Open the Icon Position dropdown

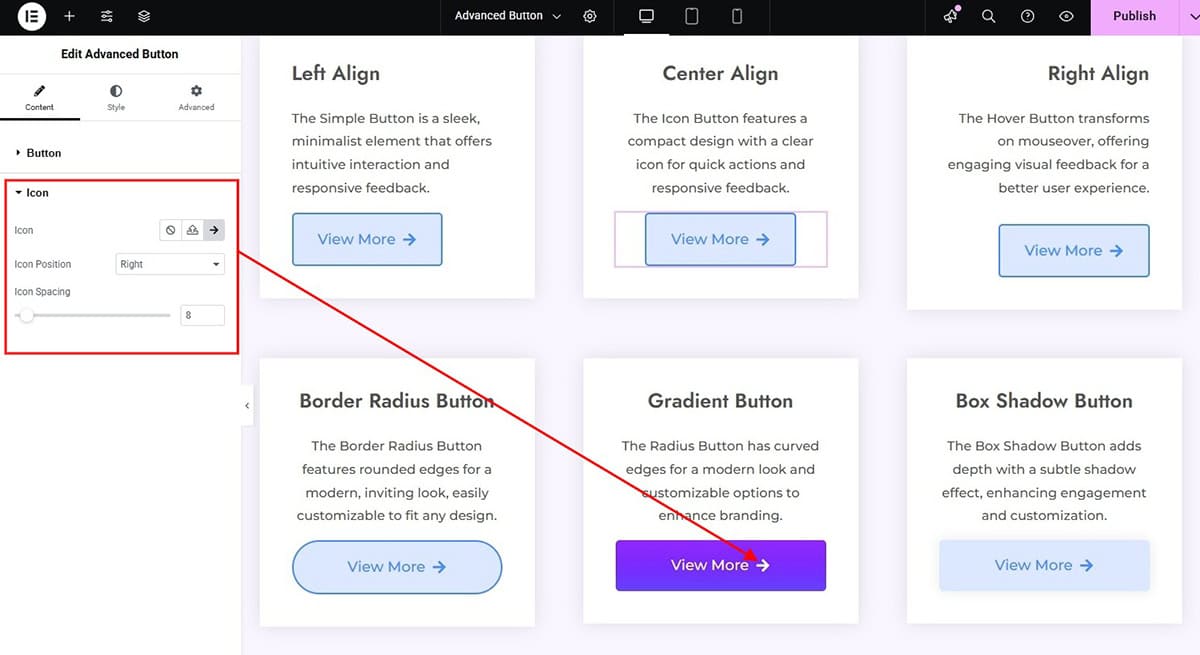click(x=170, y=264)
